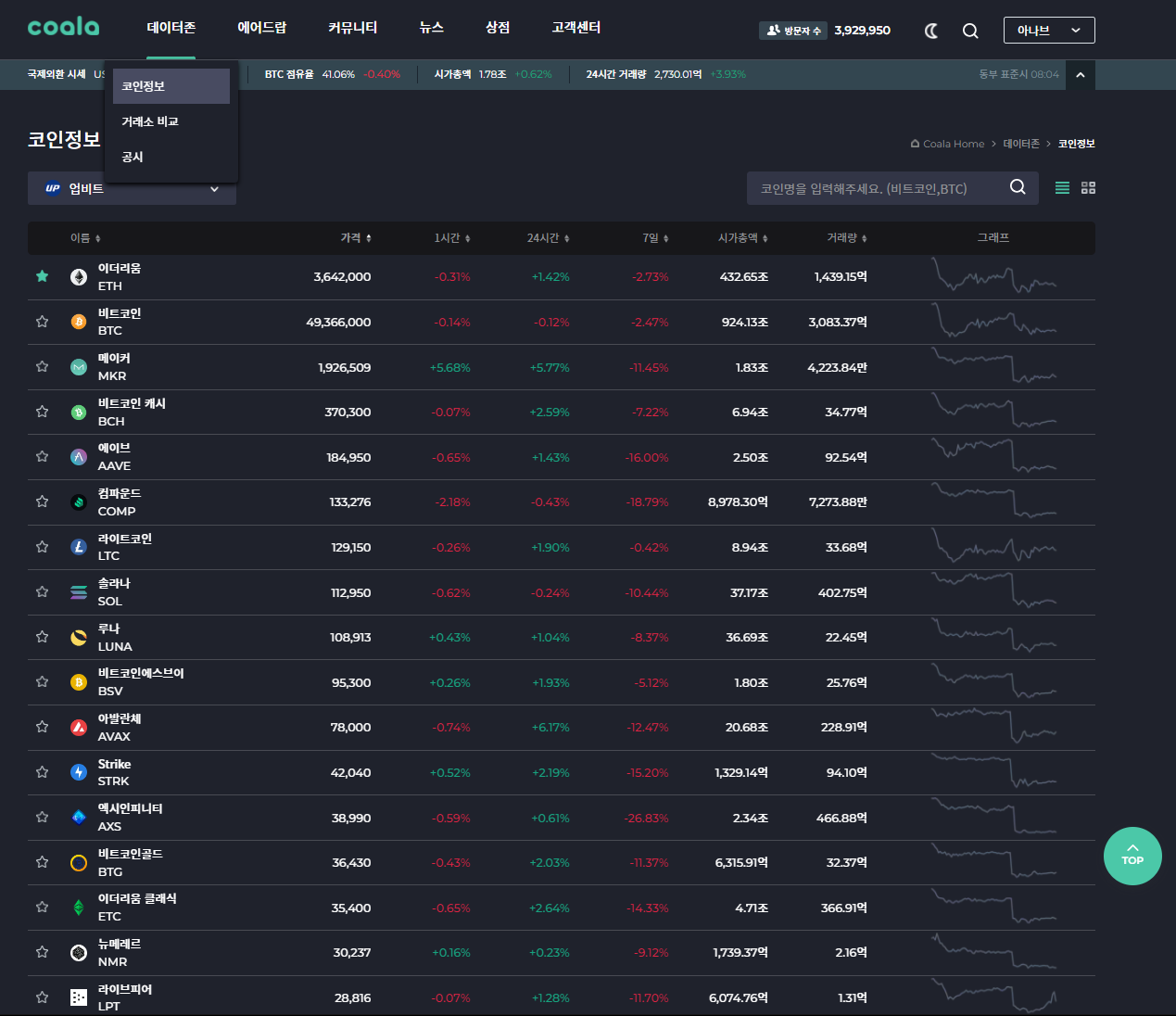Open the 비트코인 BTC coin name link
This screenshot has height=1016, width=1176.
120,322
